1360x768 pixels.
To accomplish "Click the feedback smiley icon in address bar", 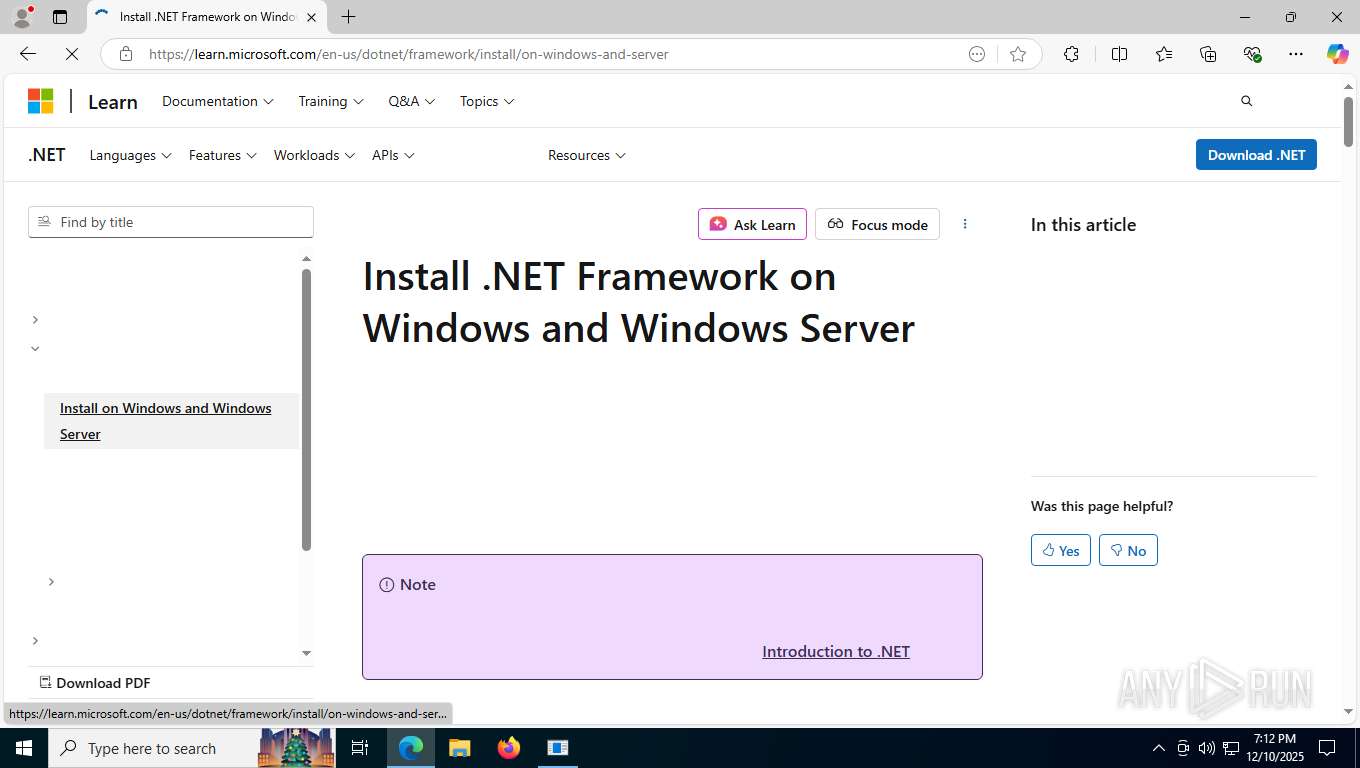I will (977, 54).
